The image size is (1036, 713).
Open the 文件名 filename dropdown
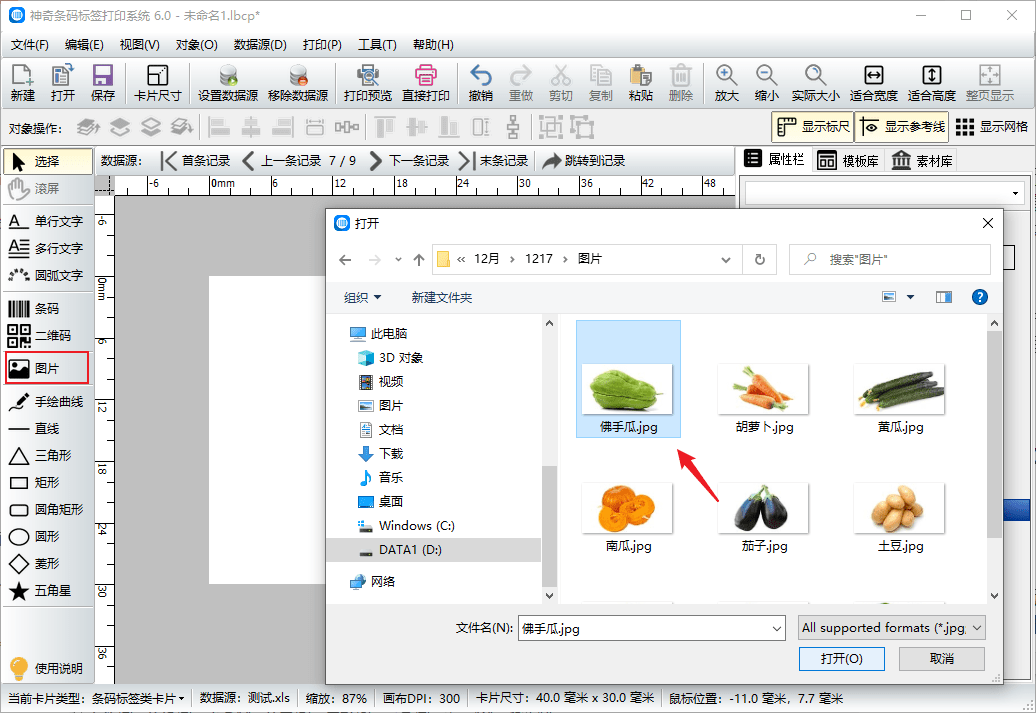[776, 627]
